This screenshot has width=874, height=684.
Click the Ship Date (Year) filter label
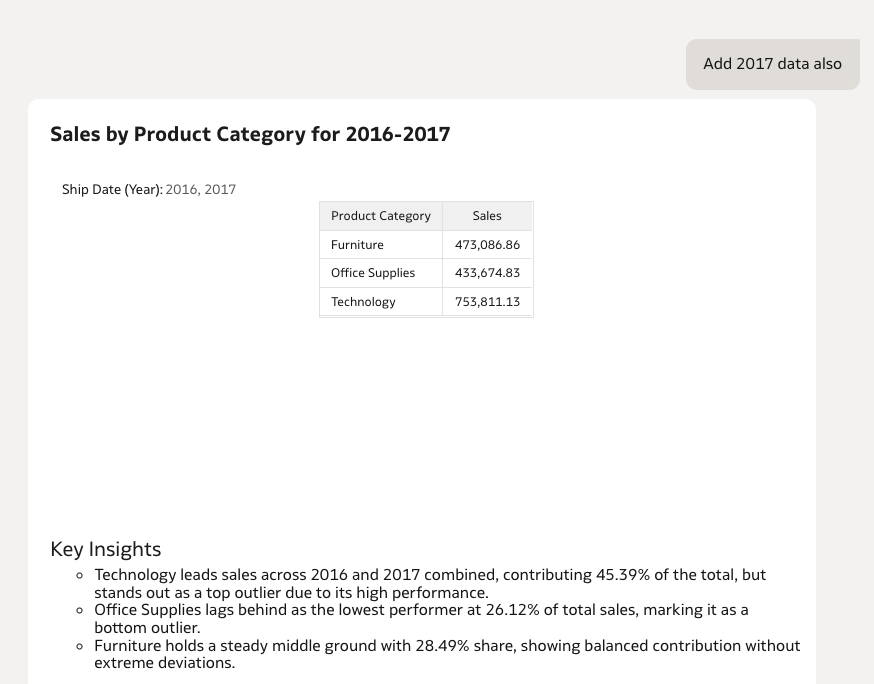click(x=112, y=189)
